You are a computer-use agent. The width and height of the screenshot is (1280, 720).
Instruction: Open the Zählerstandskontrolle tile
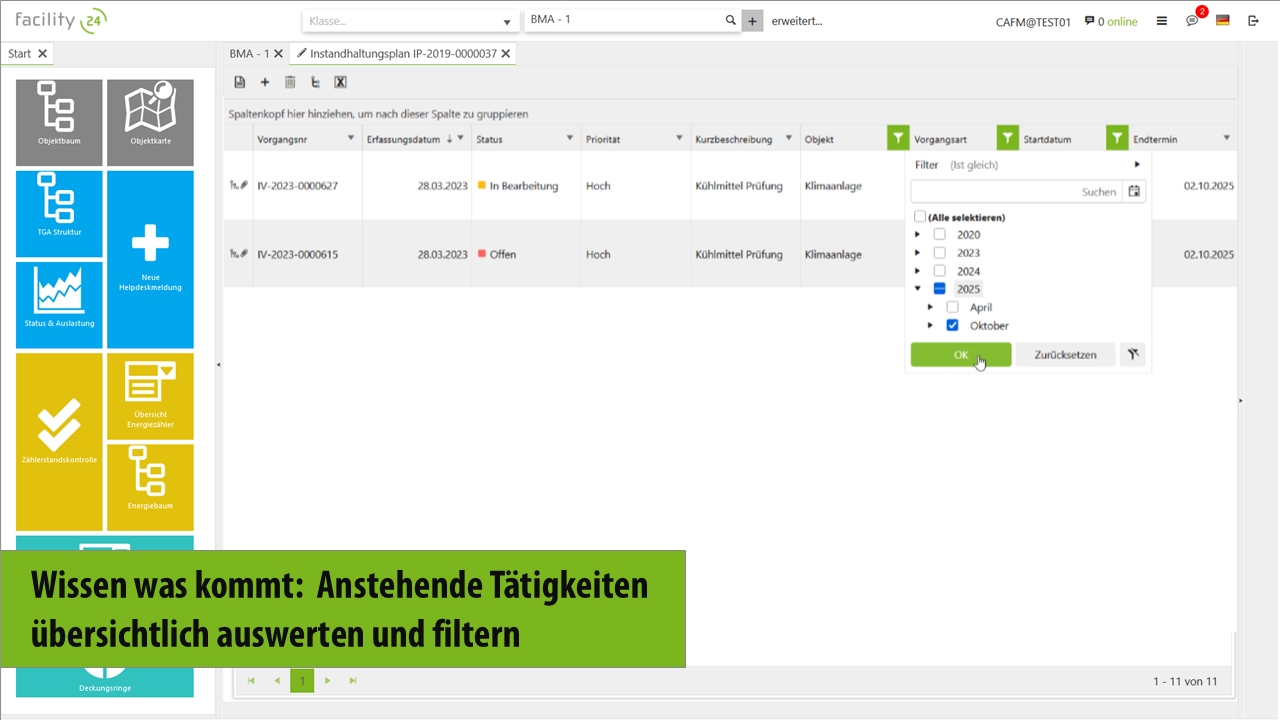pos(59,442)
